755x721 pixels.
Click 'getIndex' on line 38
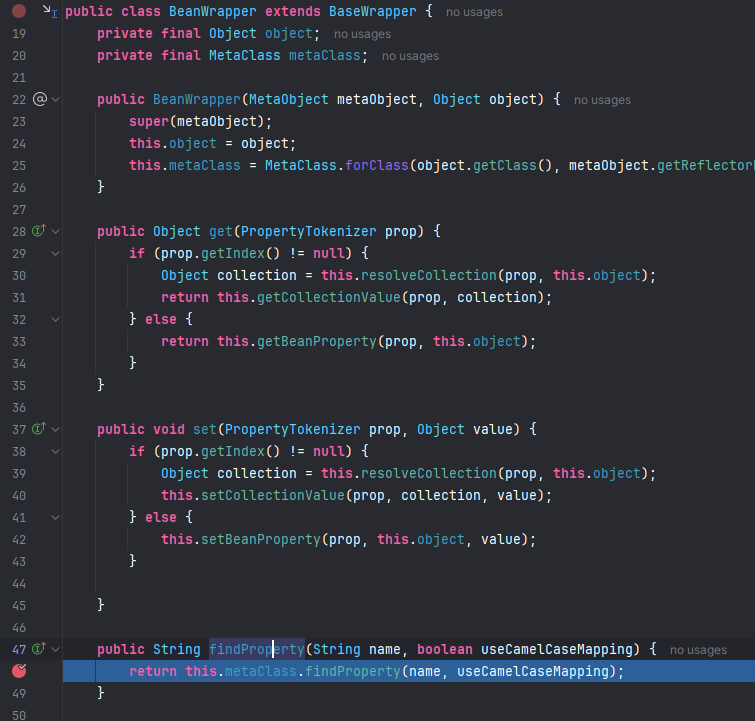233,451
